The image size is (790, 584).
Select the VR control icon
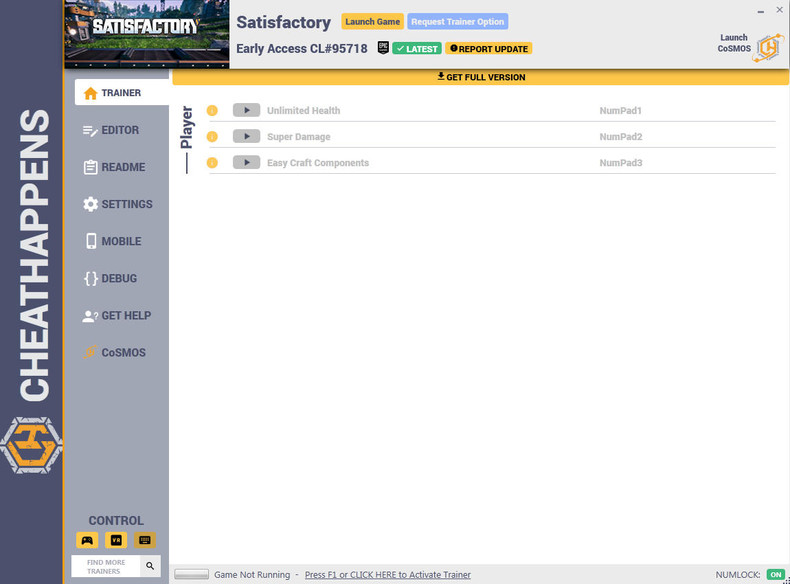(116, 540)
